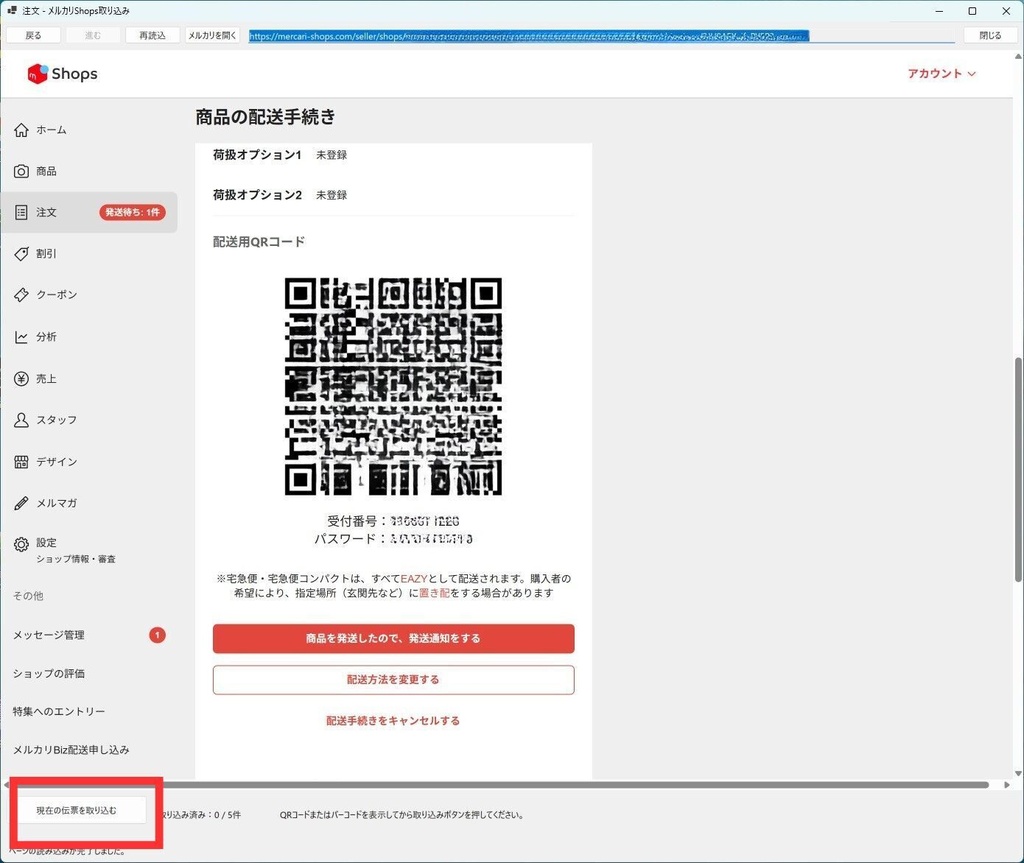Open 分析 menu item
This screenshot has height=863, width=1024.
click(89, 337)
